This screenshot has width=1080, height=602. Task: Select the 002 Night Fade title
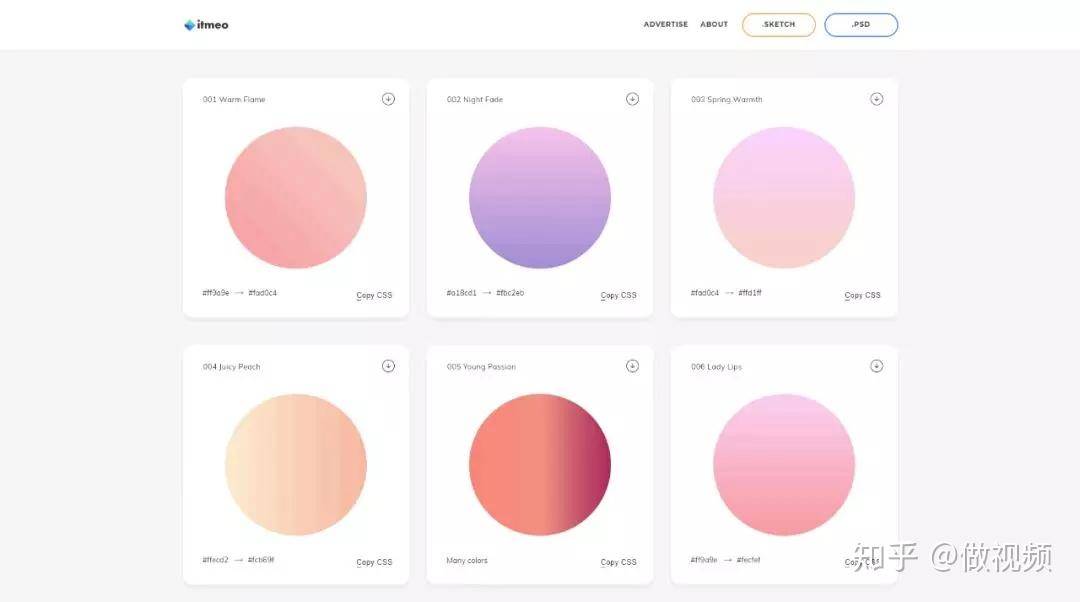point(475,99)
